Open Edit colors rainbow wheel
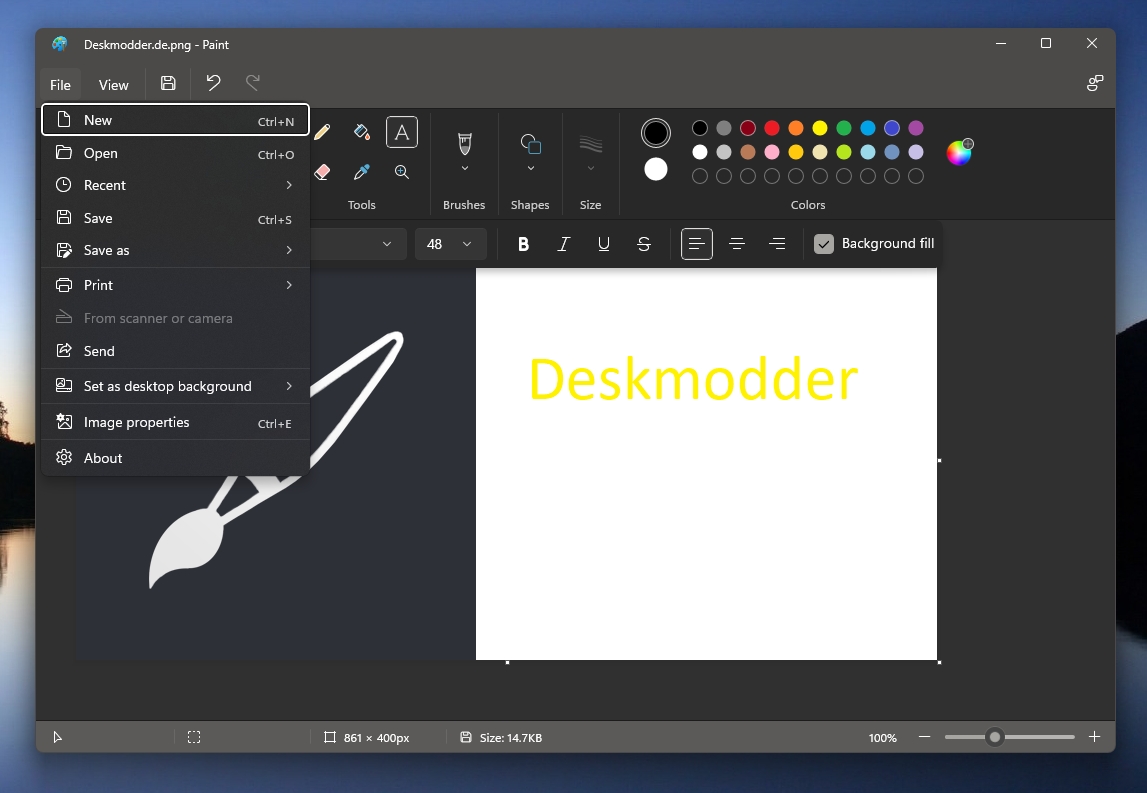 (x=959, y=152)
